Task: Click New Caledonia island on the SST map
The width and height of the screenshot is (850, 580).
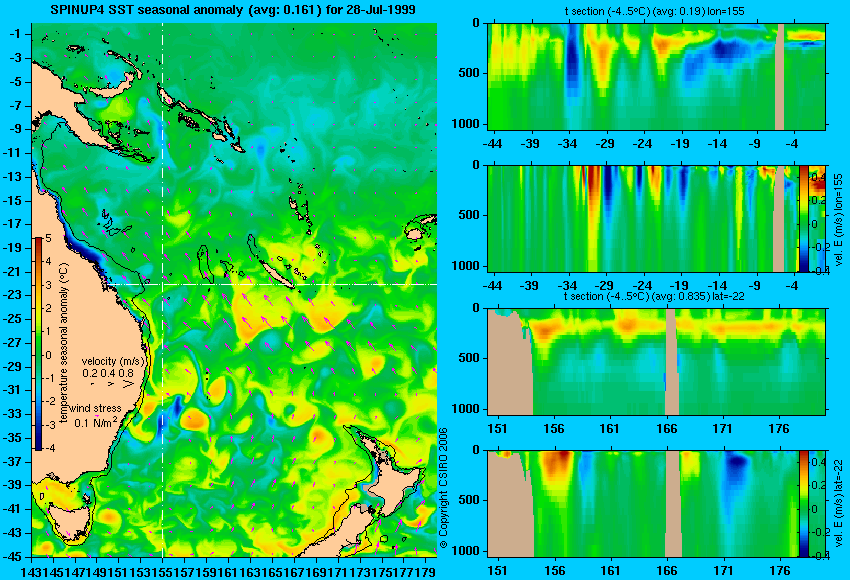Action: (x=276, y=274)
